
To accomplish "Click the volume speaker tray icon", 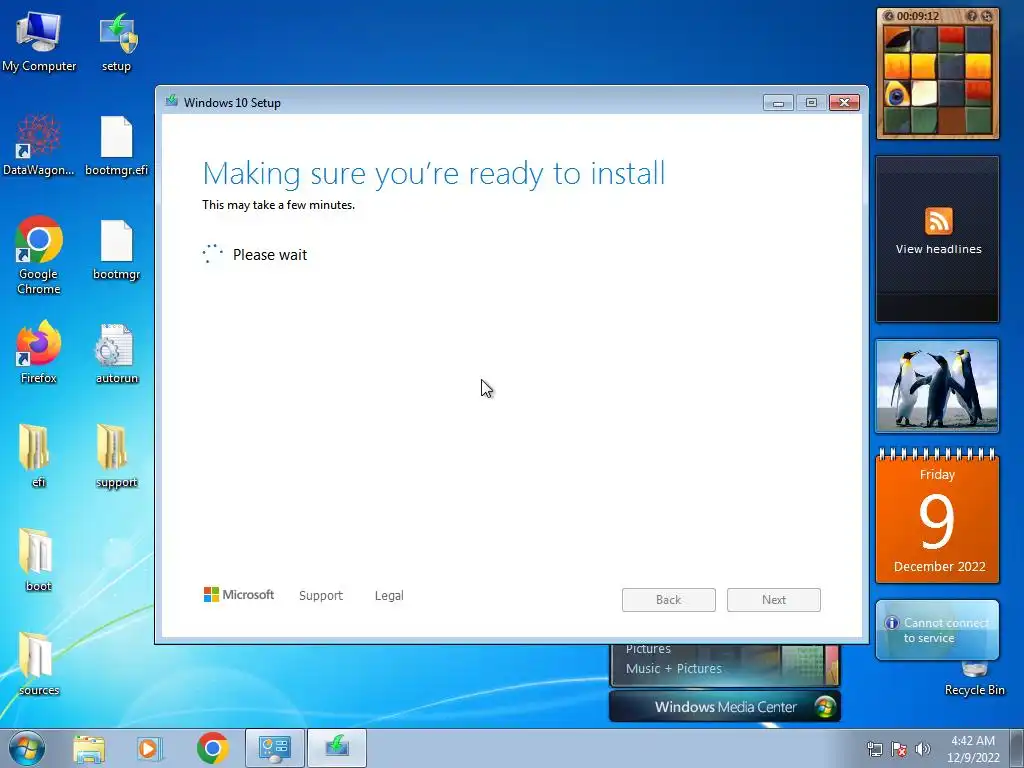I will click(923, 749).
